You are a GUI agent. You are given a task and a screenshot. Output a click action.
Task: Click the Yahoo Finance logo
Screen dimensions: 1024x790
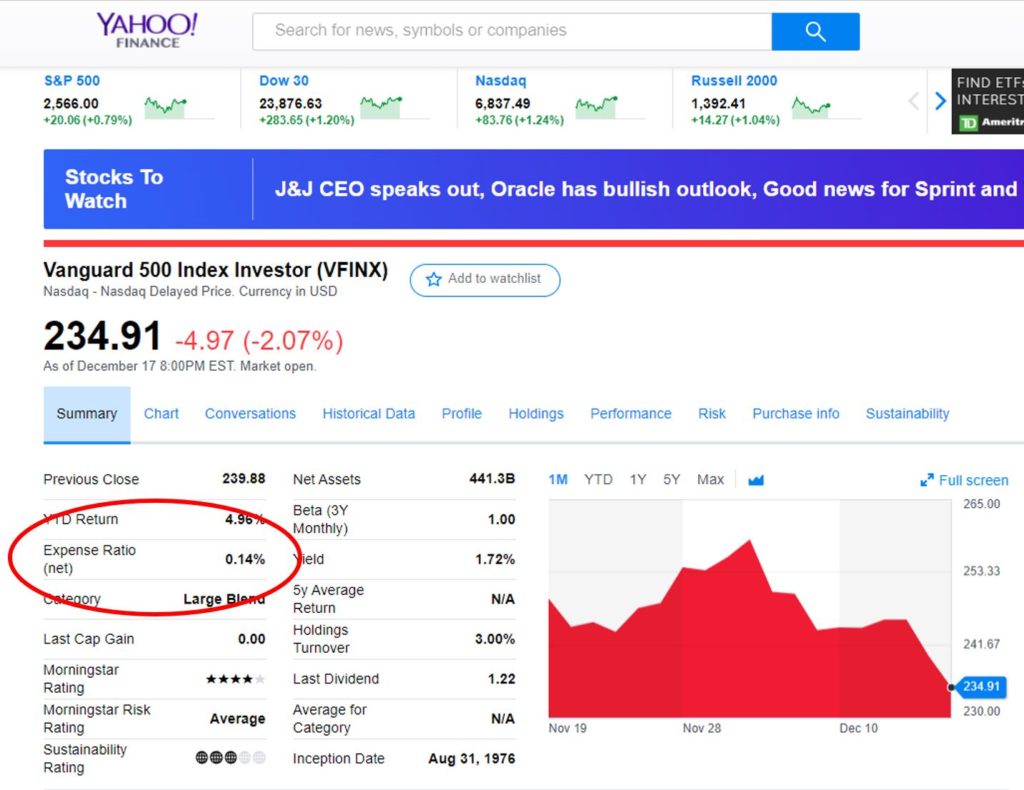(x=147, y=30)
